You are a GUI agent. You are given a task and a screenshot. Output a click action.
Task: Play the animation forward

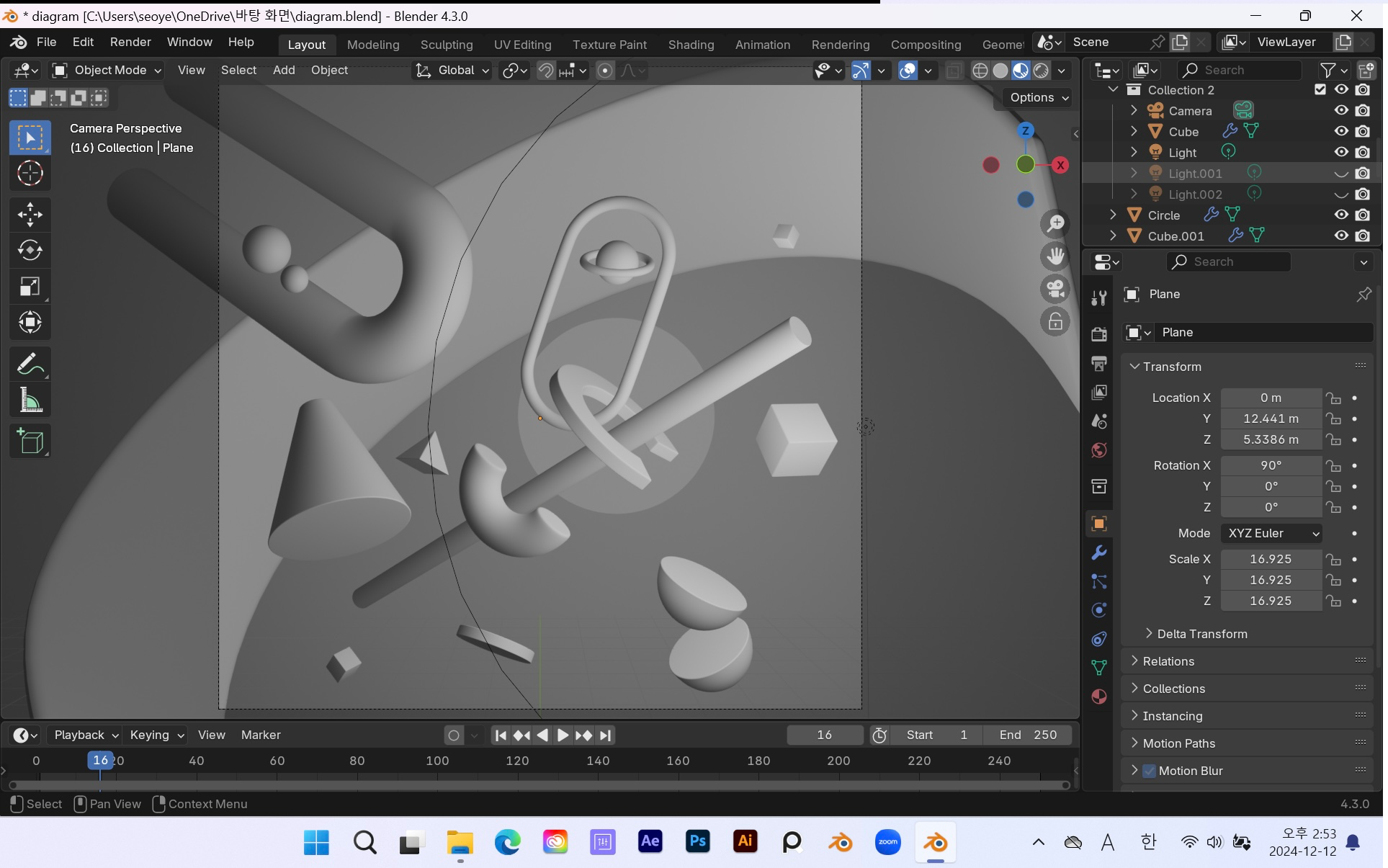tap(563, 735)
